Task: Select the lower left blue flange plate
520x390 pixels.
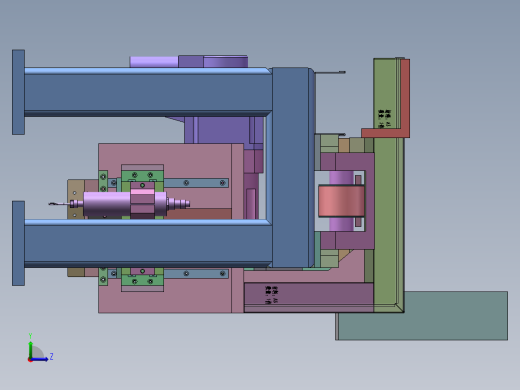Action: pos(18,243)
